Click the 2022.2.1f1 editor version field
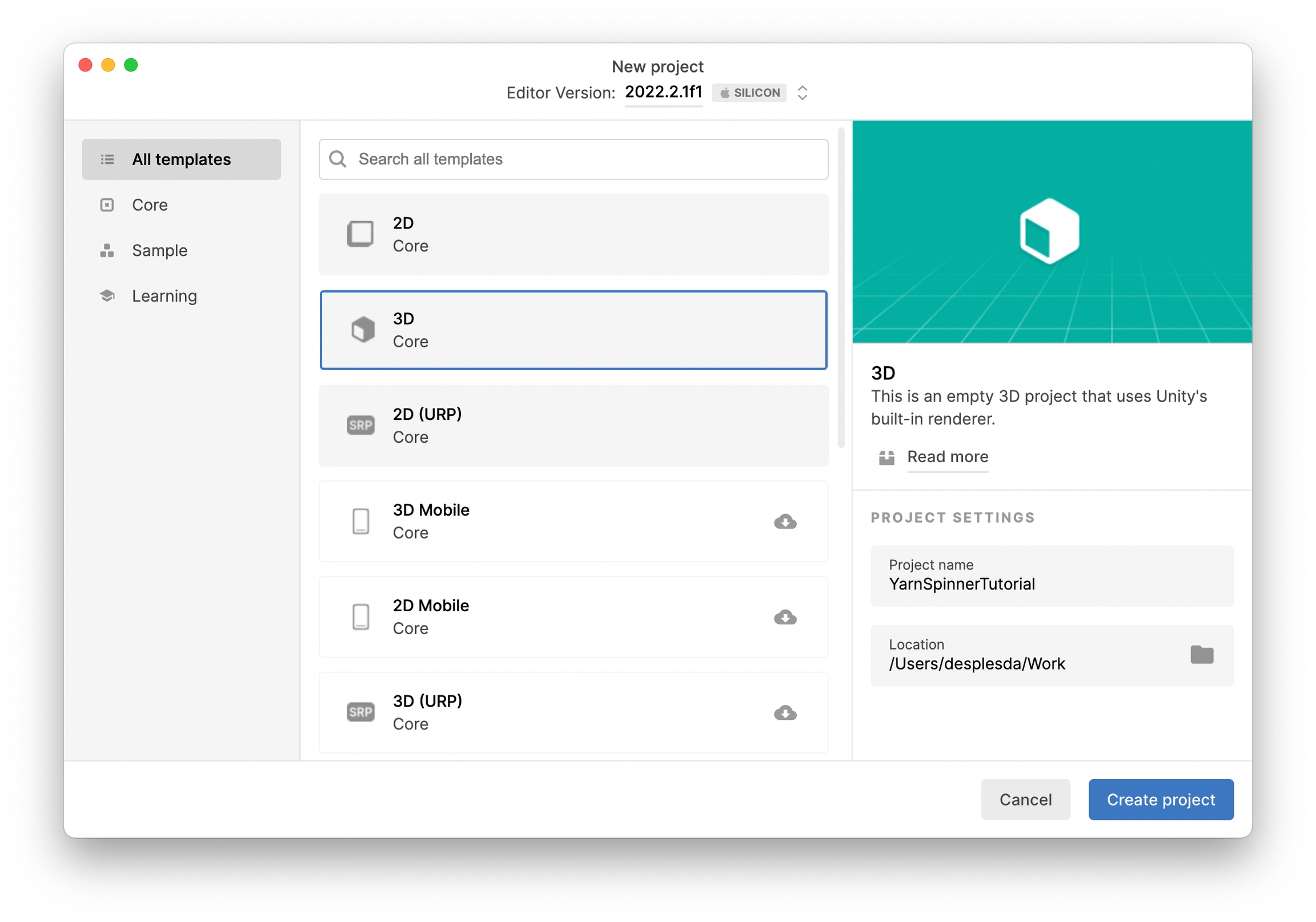1316x922 pixels. point(663,93)
